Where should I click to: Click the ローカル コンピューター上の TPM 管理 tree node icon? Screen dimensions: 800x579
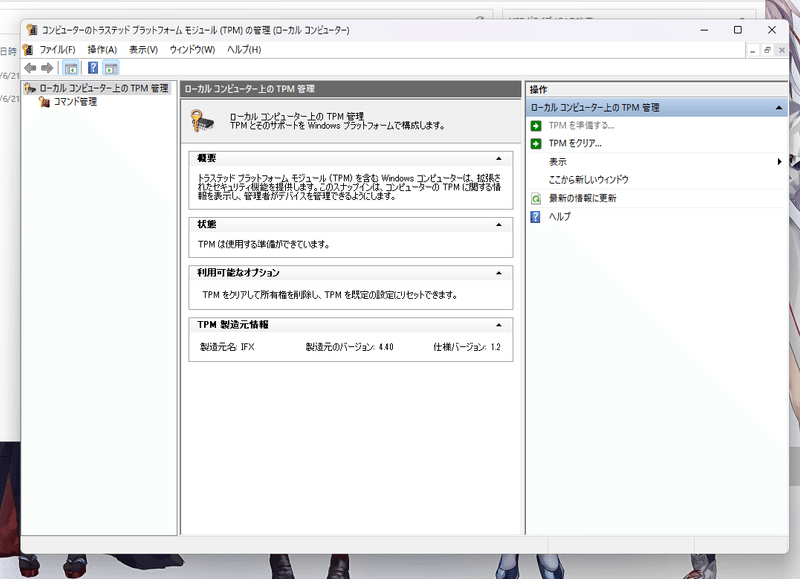pyautogui.click(x=29, y=88)
